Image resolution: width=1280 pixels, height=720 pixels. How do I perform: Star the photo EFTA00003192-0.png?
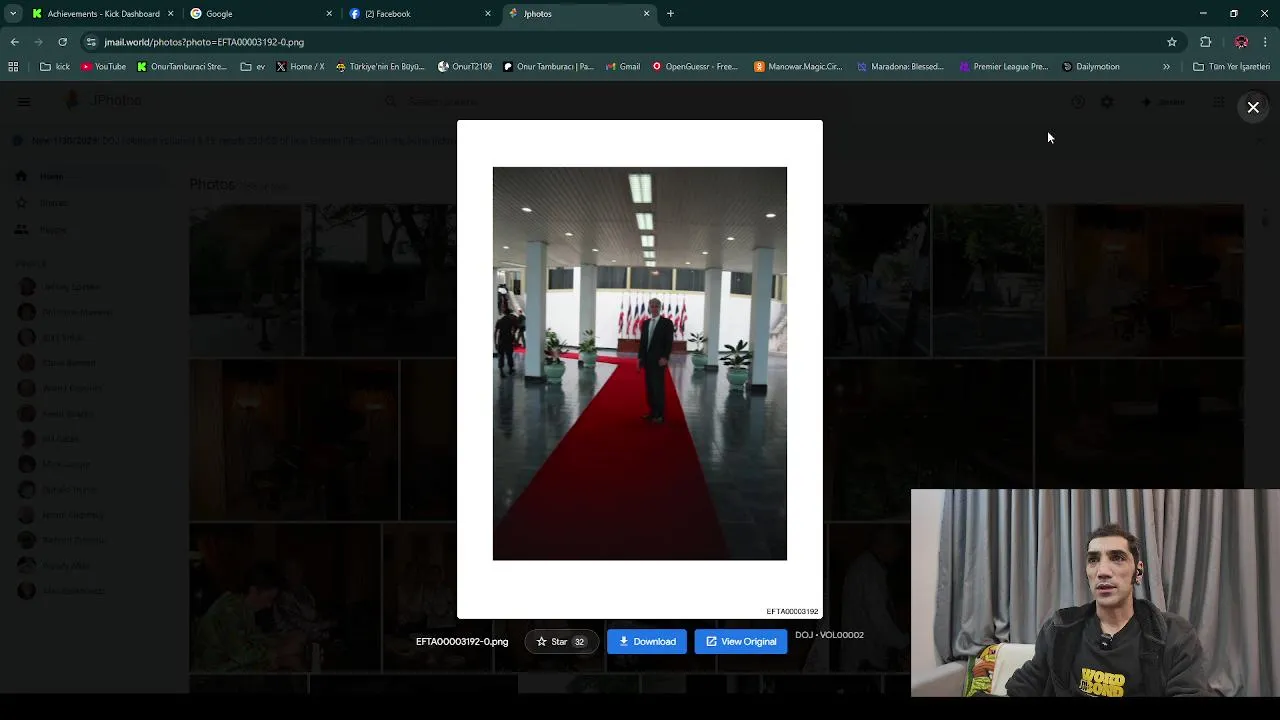tap(561, 642)
